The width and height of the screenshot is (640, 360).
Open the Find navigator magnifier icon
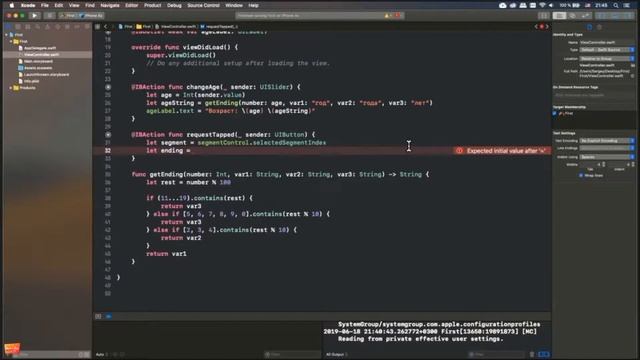pos(38,27)
